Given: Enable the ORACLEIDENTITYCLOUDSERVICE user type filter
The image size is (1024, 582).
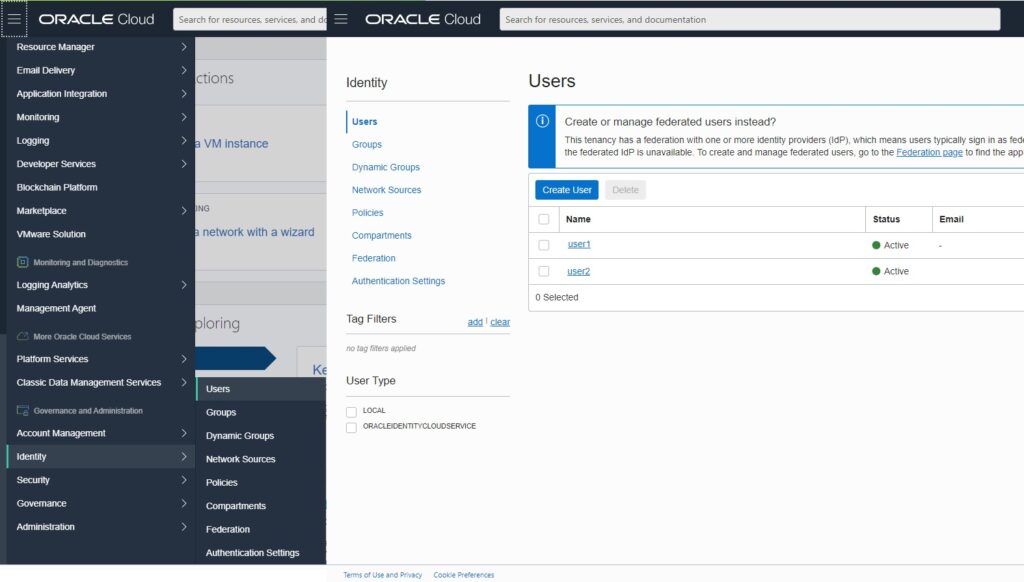Looking at the screenshot, I should tap(351, 427).
